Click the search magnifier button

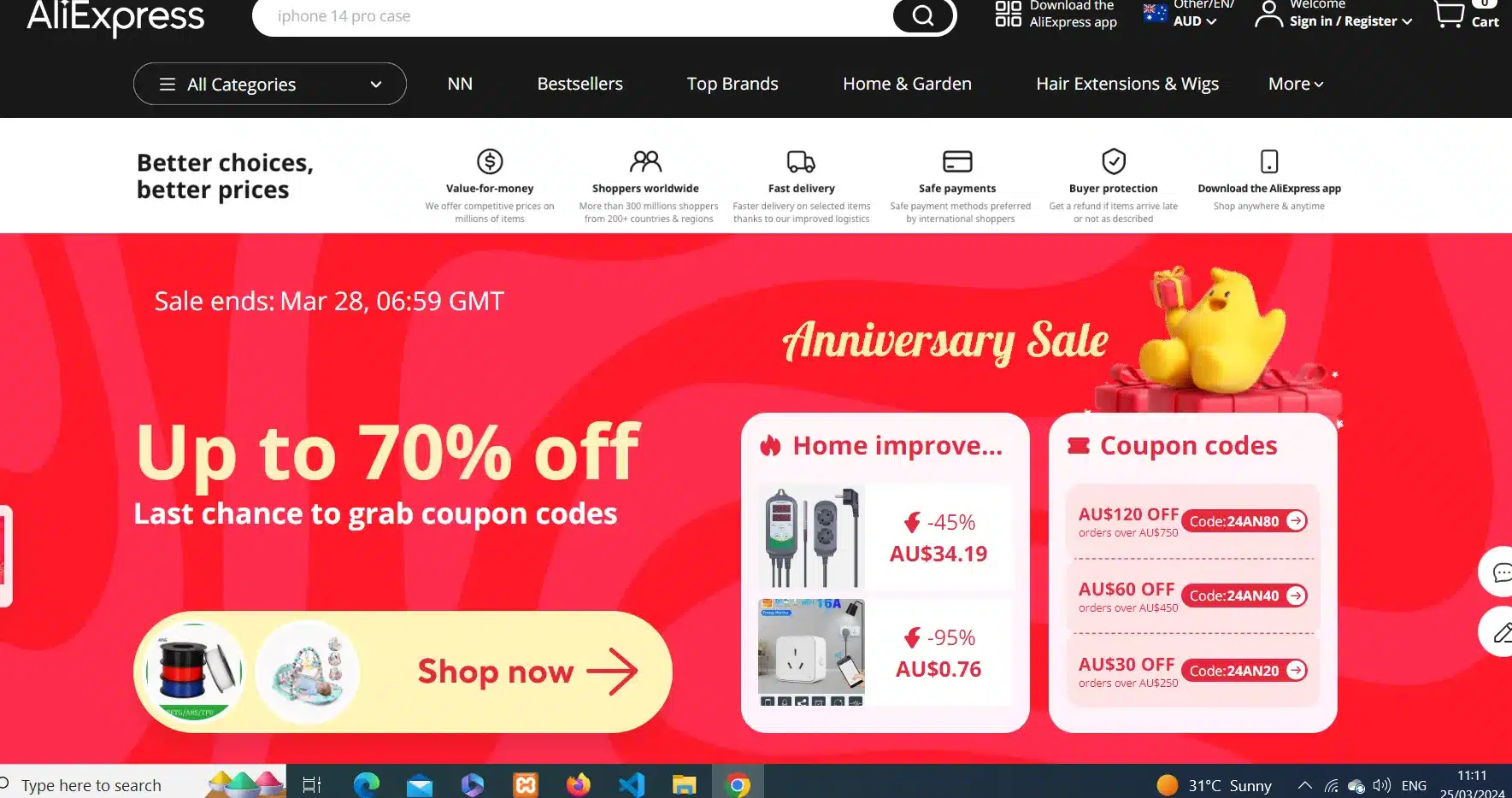pyautogui.click(x=923, y=15)
